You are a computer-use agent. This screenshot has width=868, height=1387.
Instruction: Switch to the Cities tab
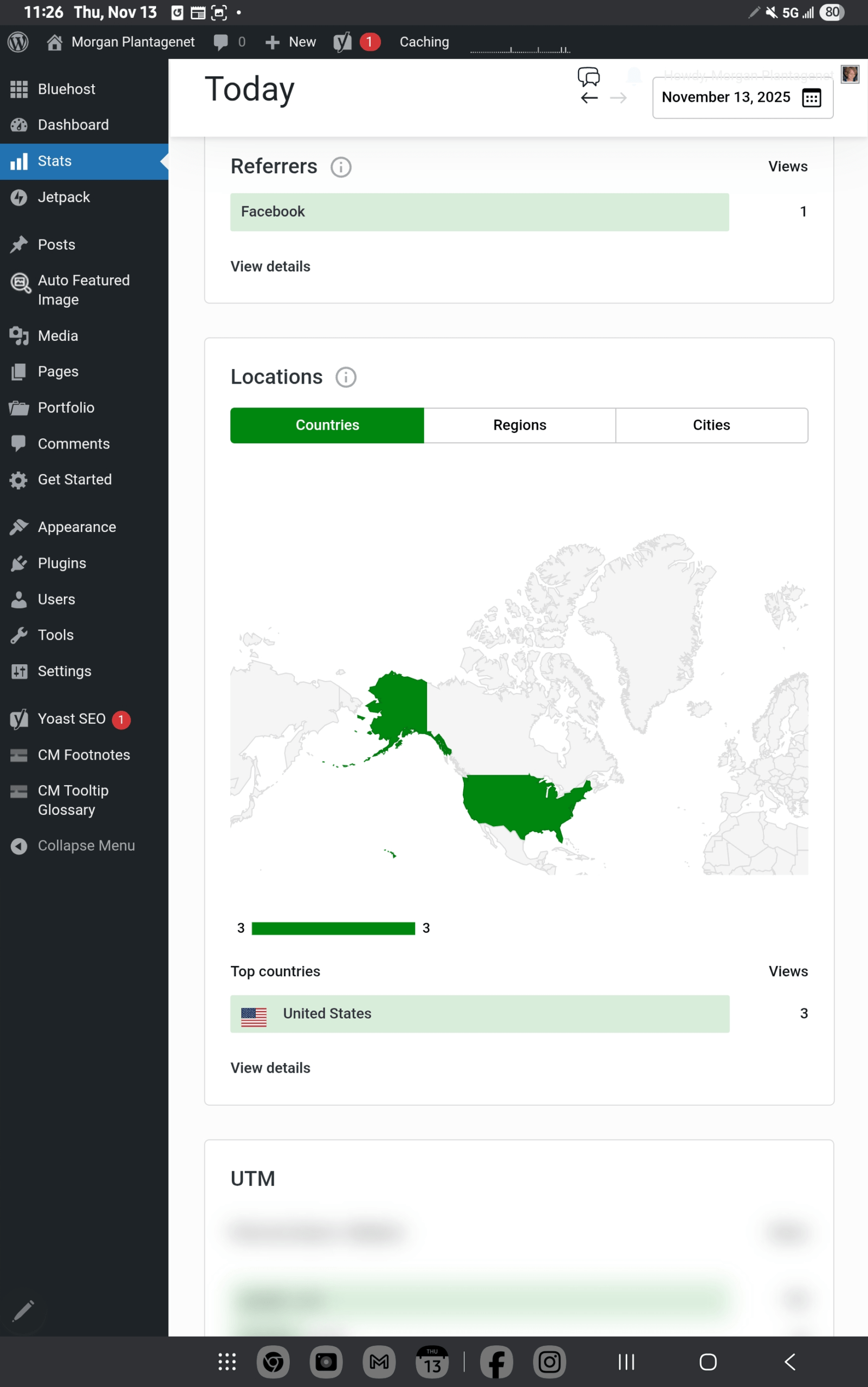(711, 425)
